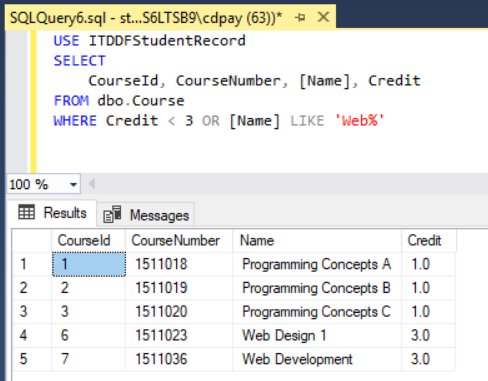Click CourseNumber in the SELECT list
This screenshot has height=381, width=488.
(x=229, y=81)
